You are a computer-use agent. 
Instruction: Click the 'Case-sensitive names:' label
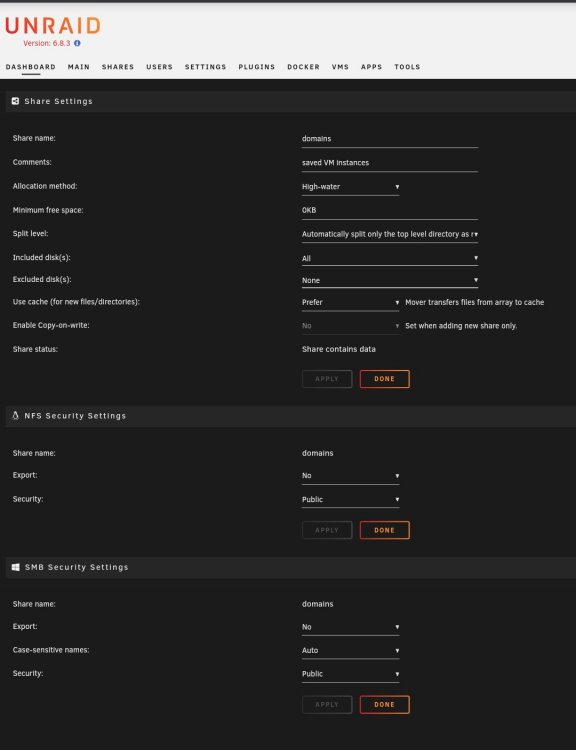pyautogui.click(x=51, y=650)
